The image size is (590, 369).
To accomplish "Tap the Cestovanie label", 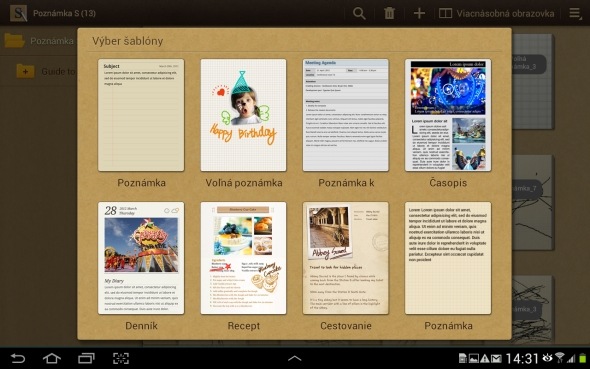I will pyautogui.click(x=346, y=326).
